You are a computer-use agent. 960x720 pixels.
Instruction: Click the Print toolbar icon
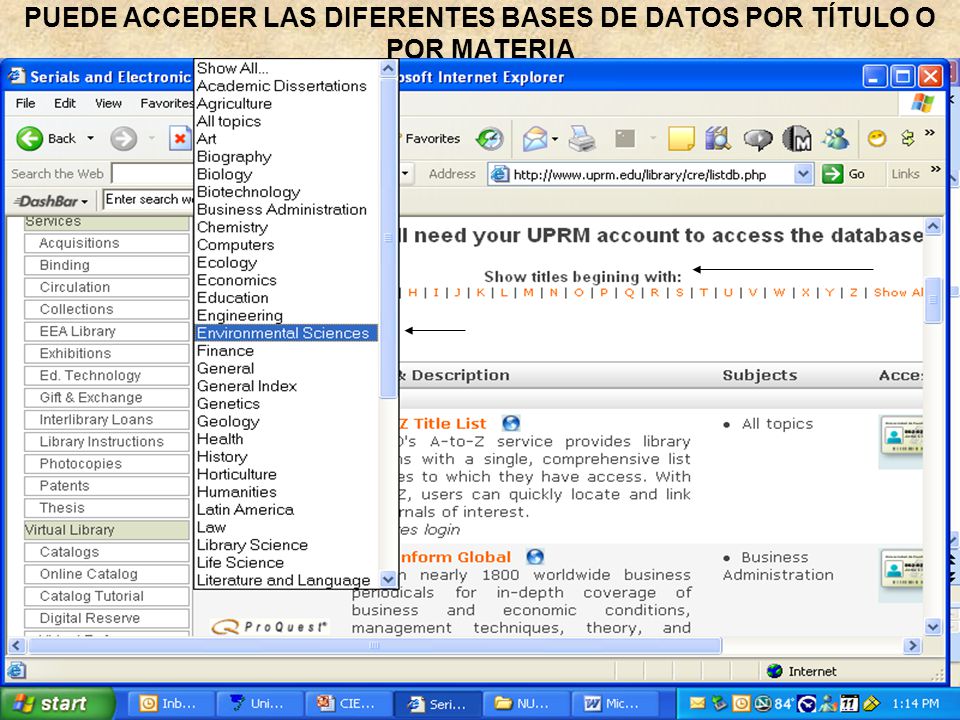click(x=582, y=139)
